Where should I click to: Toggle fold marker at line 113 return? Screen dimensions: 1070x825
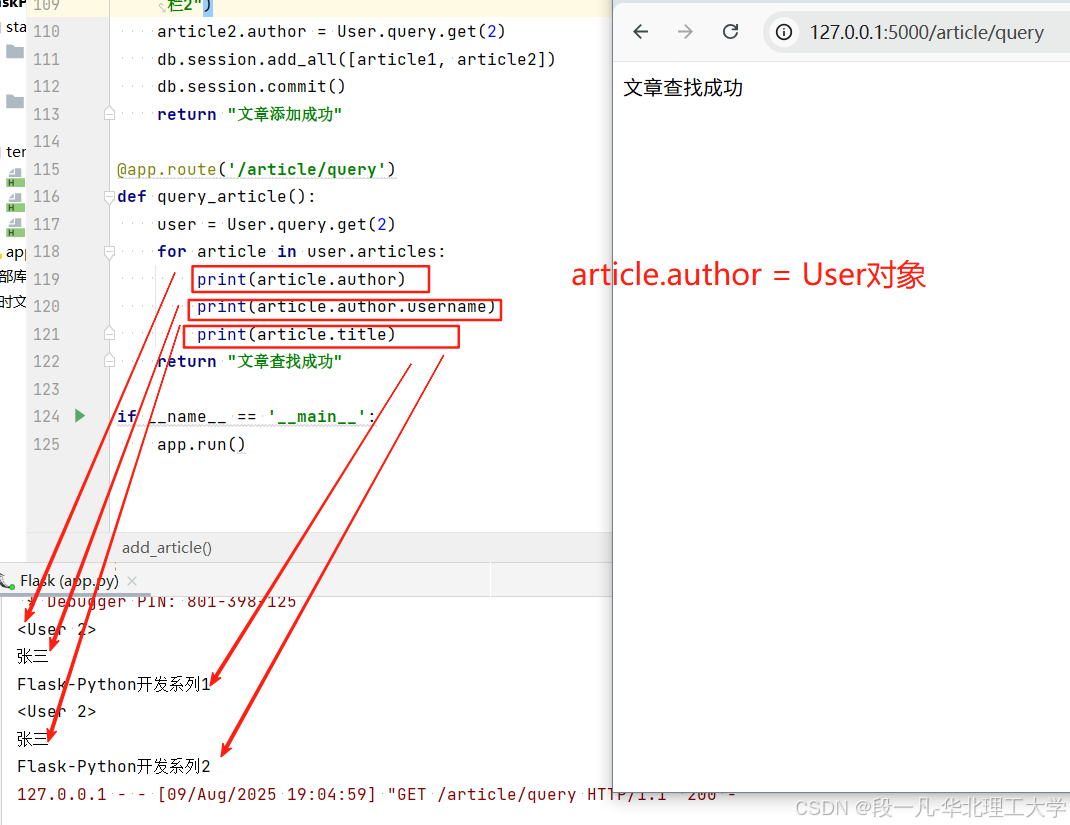(109, 114)
